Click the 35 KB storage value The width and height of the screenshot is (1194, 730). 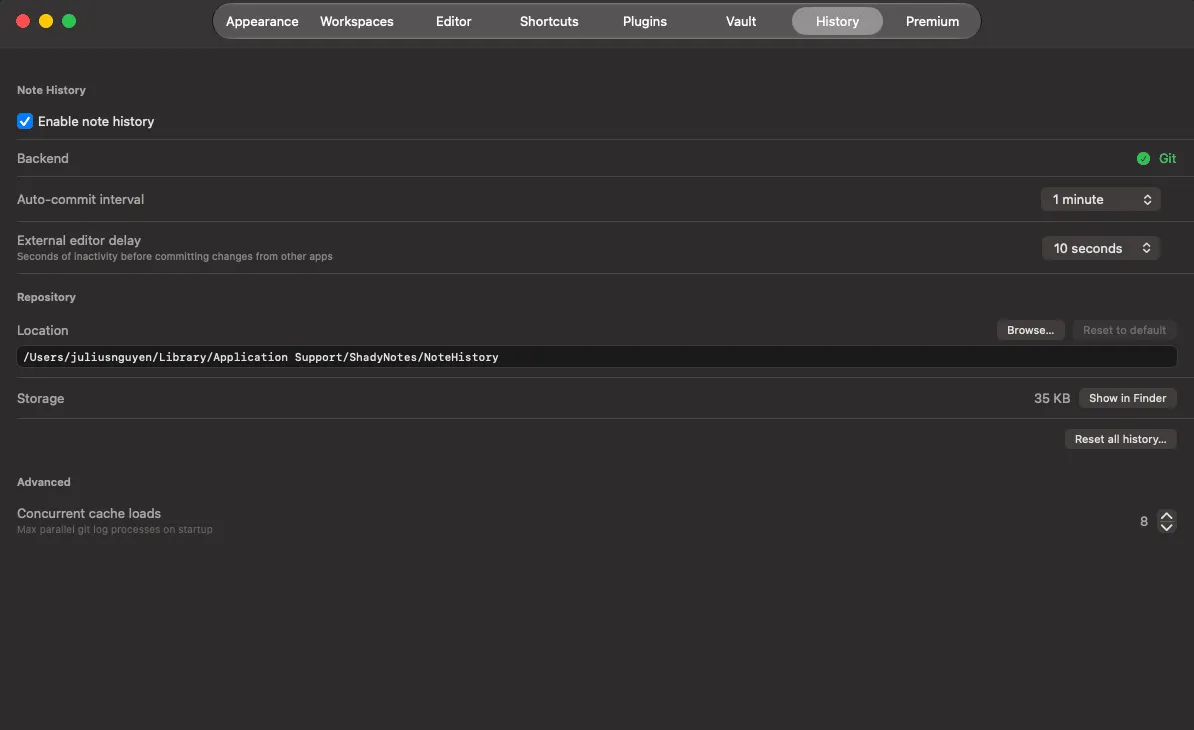pyautogui.click(x=1052, y=398)
